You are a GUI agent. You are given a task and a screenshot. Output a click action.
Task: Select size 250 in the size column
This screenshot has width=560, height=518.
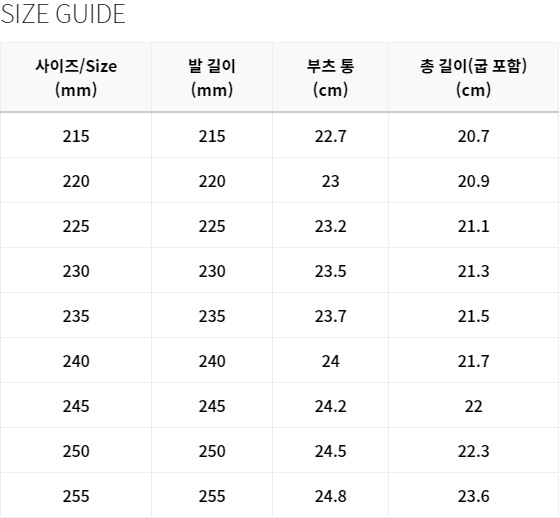click(x=76, y=451)
